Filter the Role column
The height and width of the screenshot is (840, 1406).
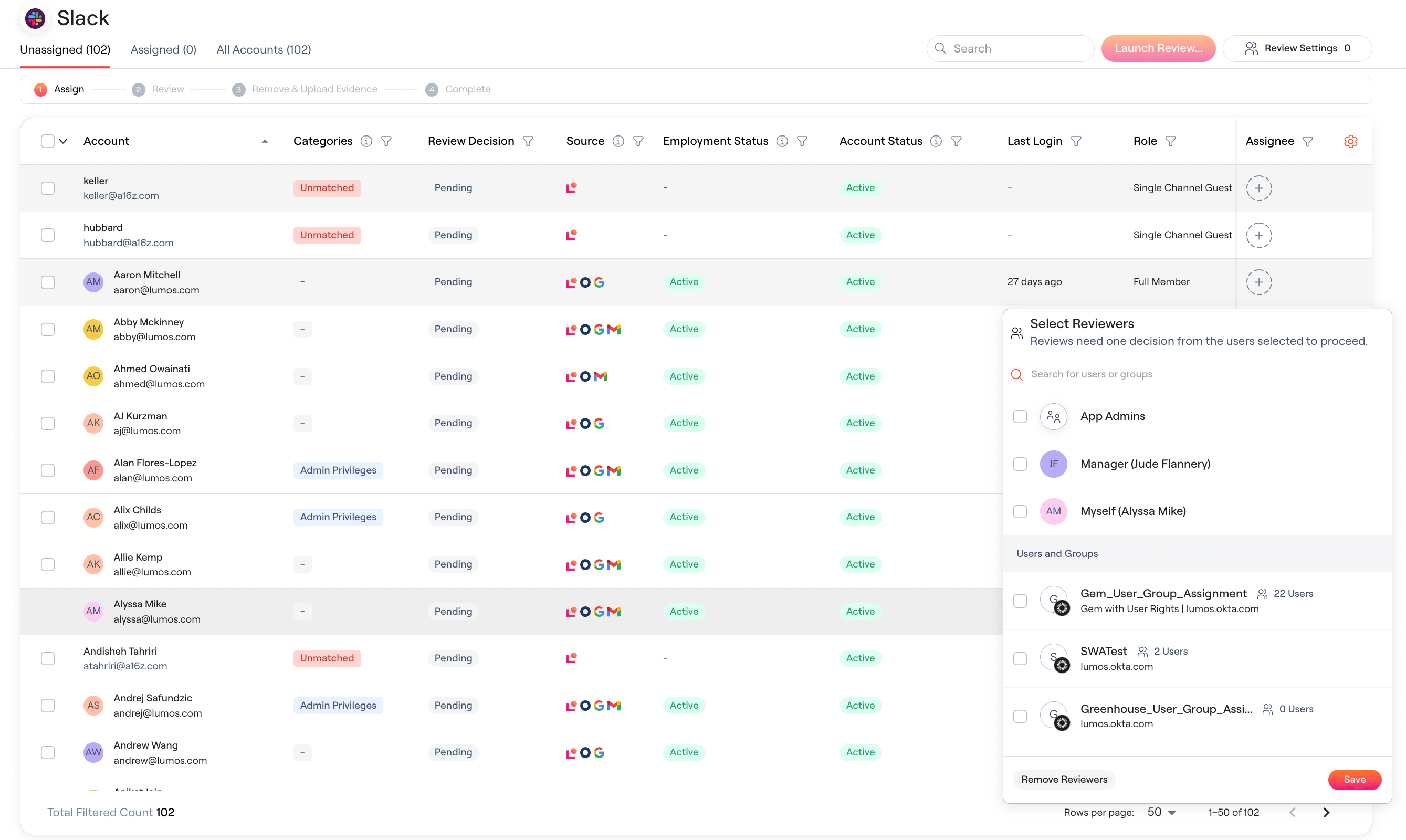1171,142
